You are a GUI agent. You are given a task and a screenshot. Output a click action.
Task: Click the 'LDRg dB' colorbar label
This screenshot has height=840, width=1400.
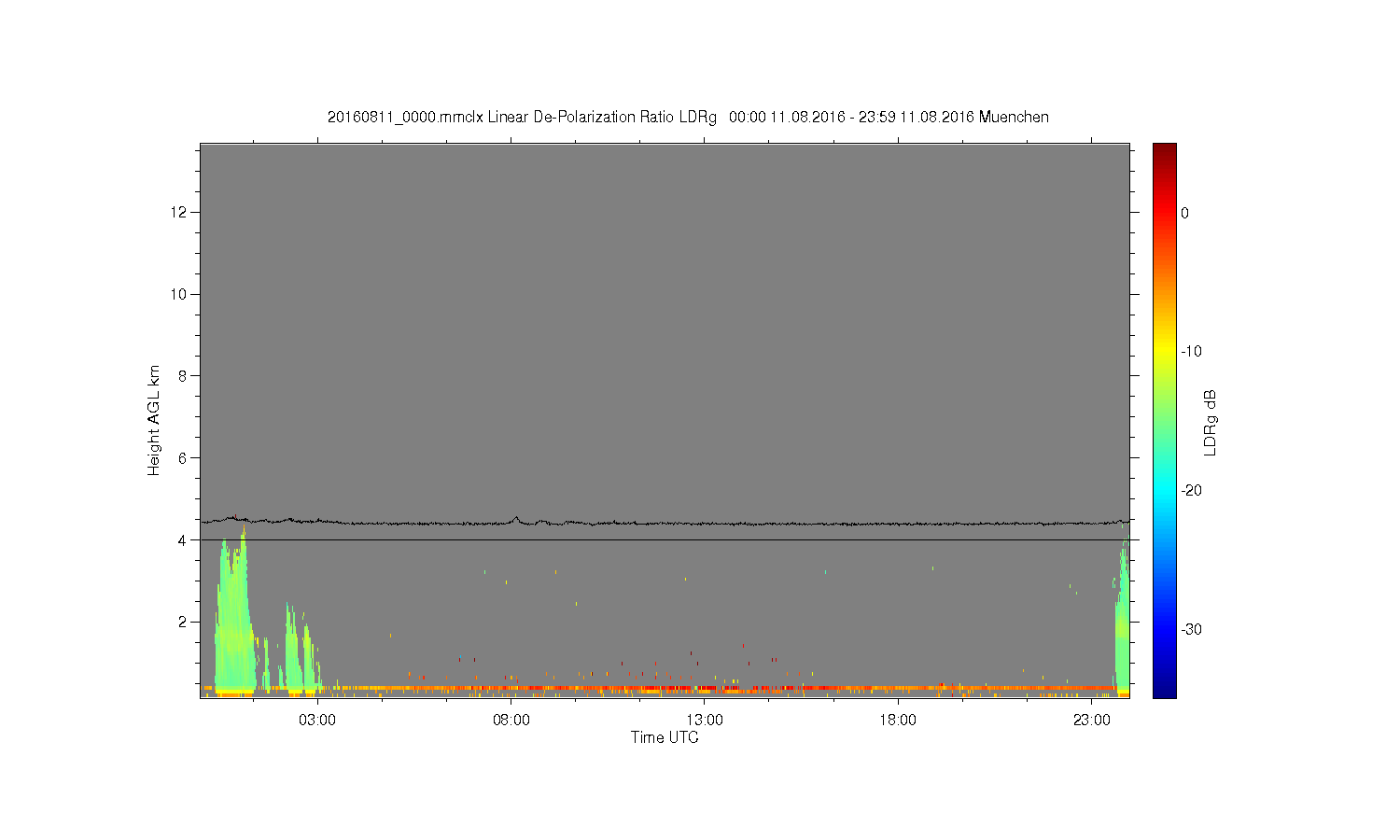pos(1211,422)
